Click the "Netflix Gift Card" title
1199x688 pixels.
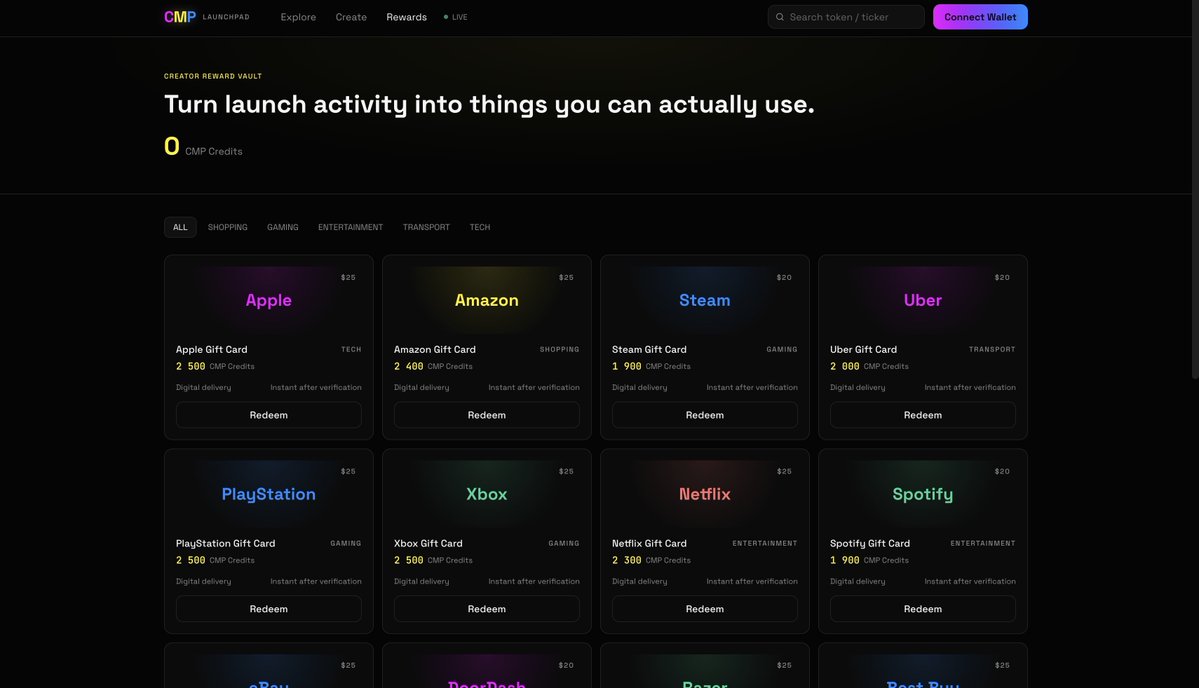pos(649,544)
